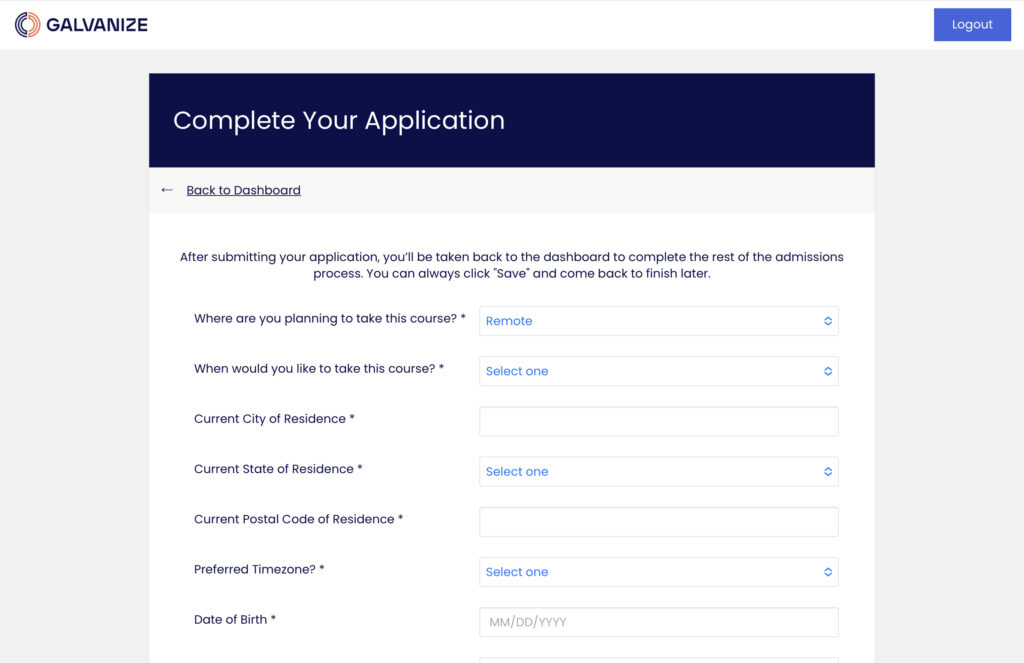Click the chevron arrows on the State of Residence dropdown
The image size is (1024, 663).
pyautogui.click(x=828, y=472)
